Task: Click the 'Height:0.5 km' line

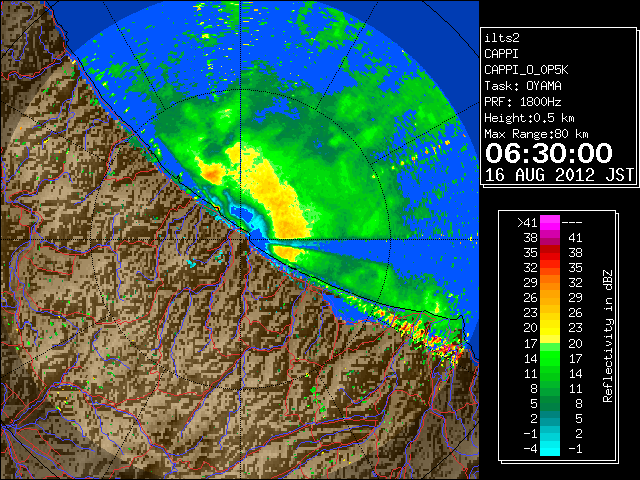Action: (529, 118)
